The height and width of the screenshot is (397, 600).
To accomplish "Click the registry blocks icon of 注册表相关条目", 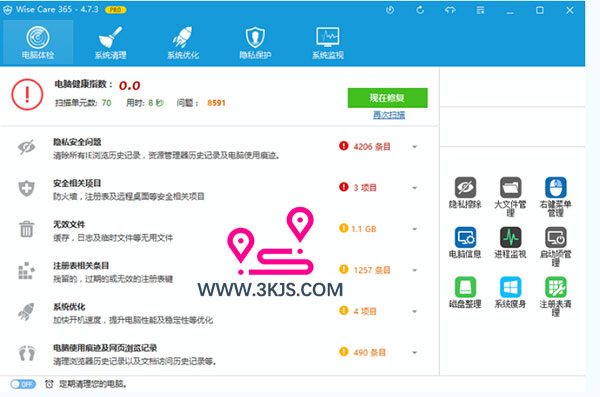I will pyautogui.click(x=26, y=271).
